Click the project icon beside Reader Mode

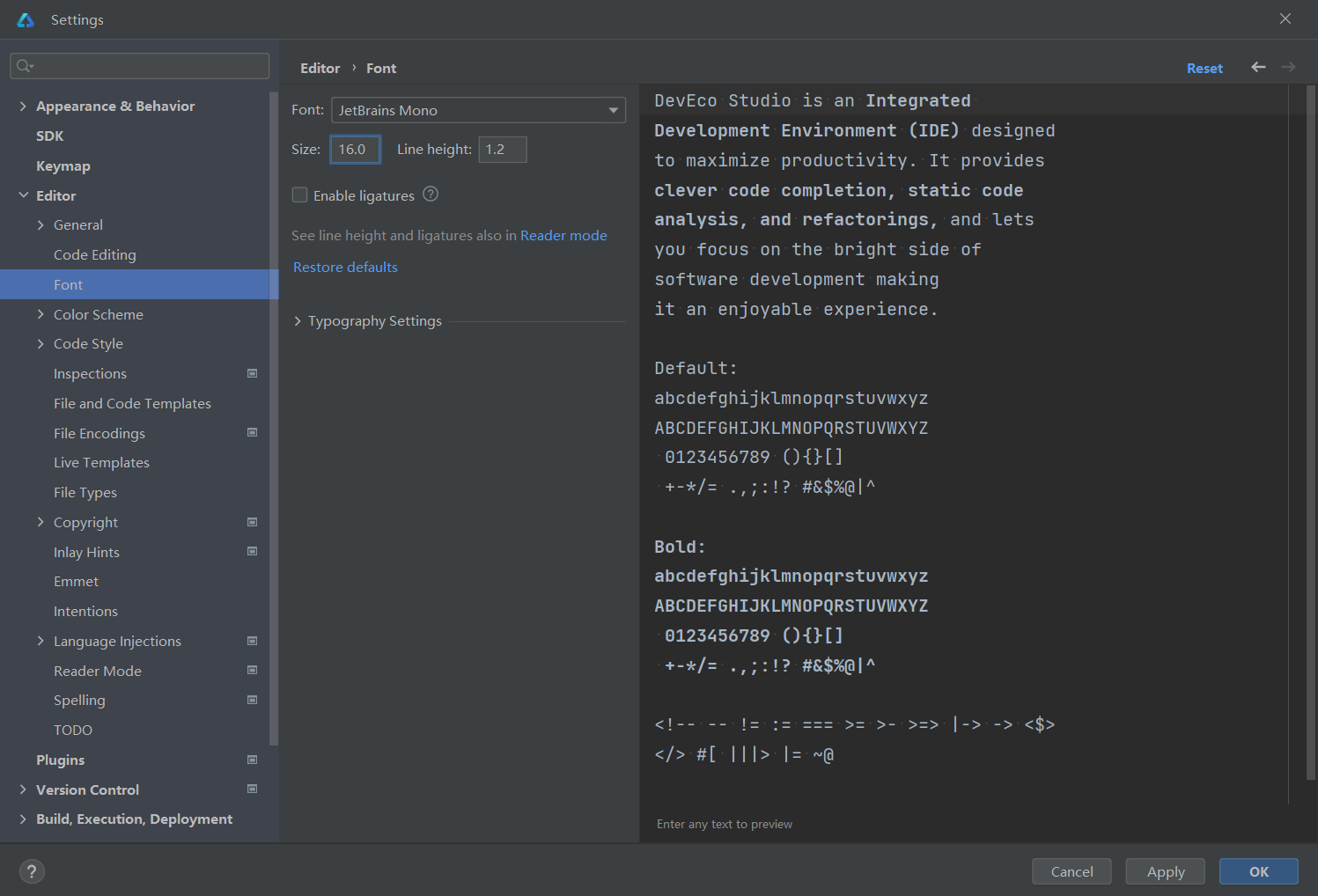pos(253,671)
